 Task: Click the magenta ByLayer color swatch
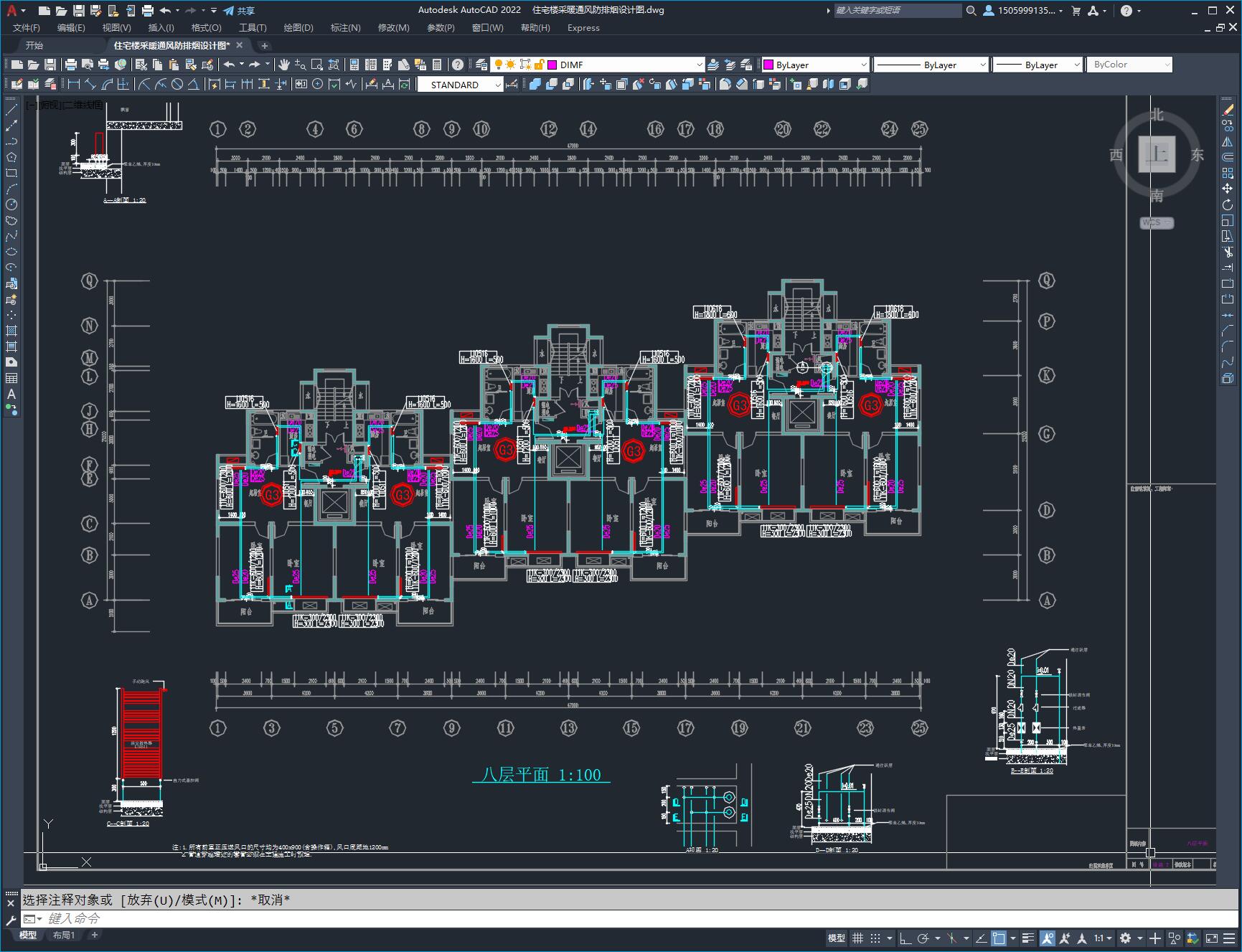pos(768,65)
